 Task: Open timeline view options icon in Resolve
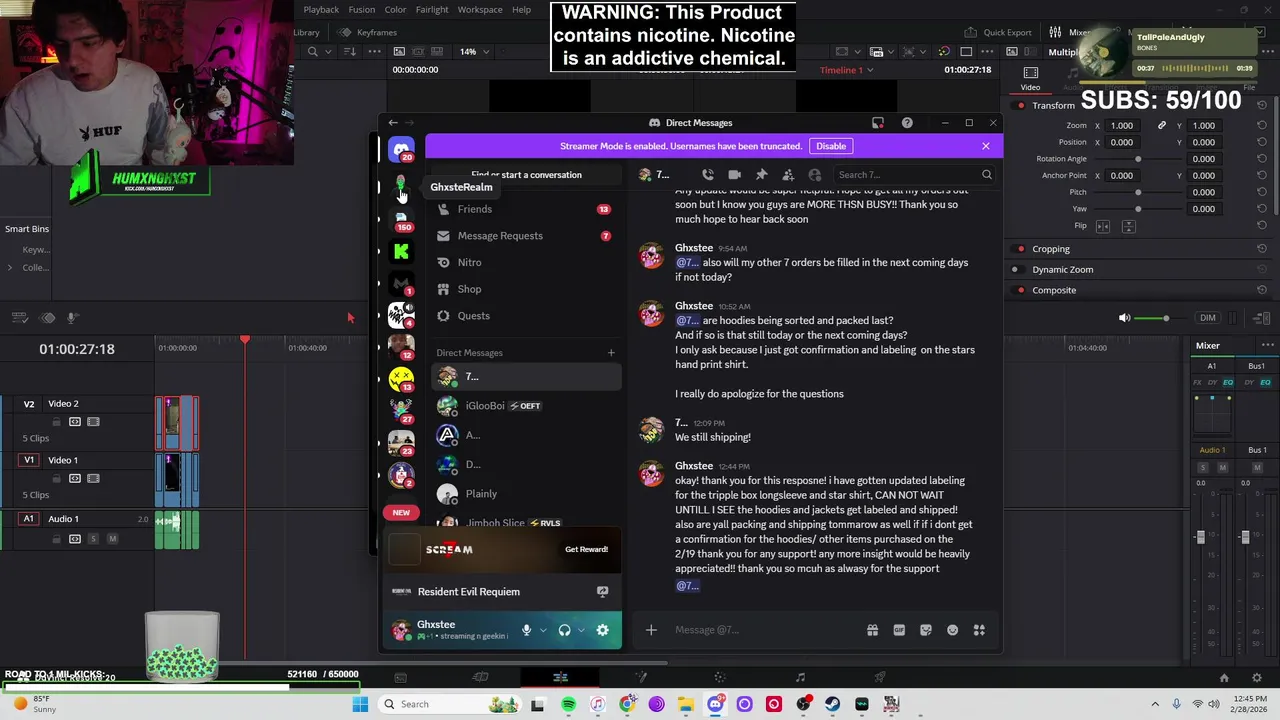coord(19,318)
